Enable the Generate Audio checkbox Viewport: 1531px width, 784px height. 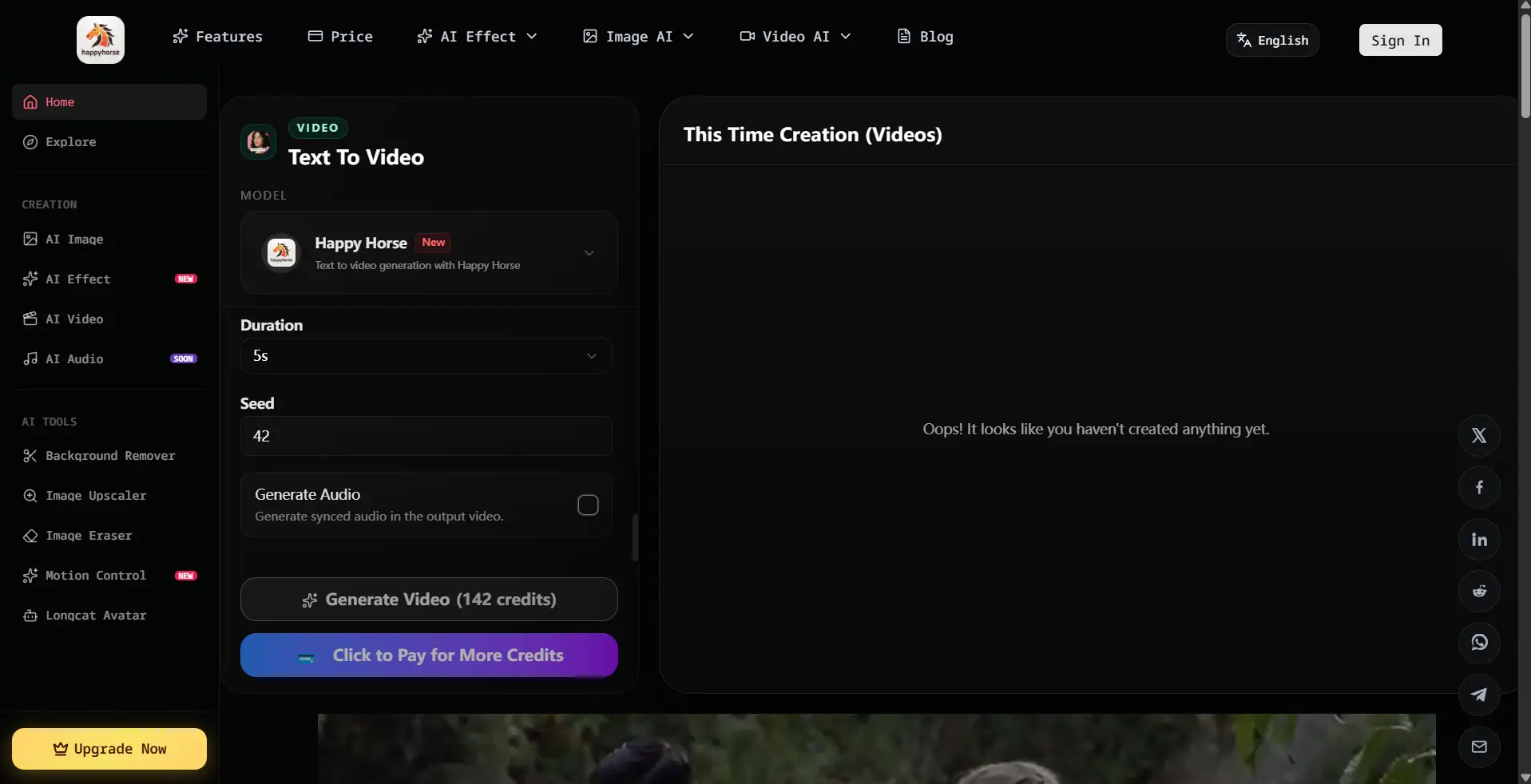(588, 505)
